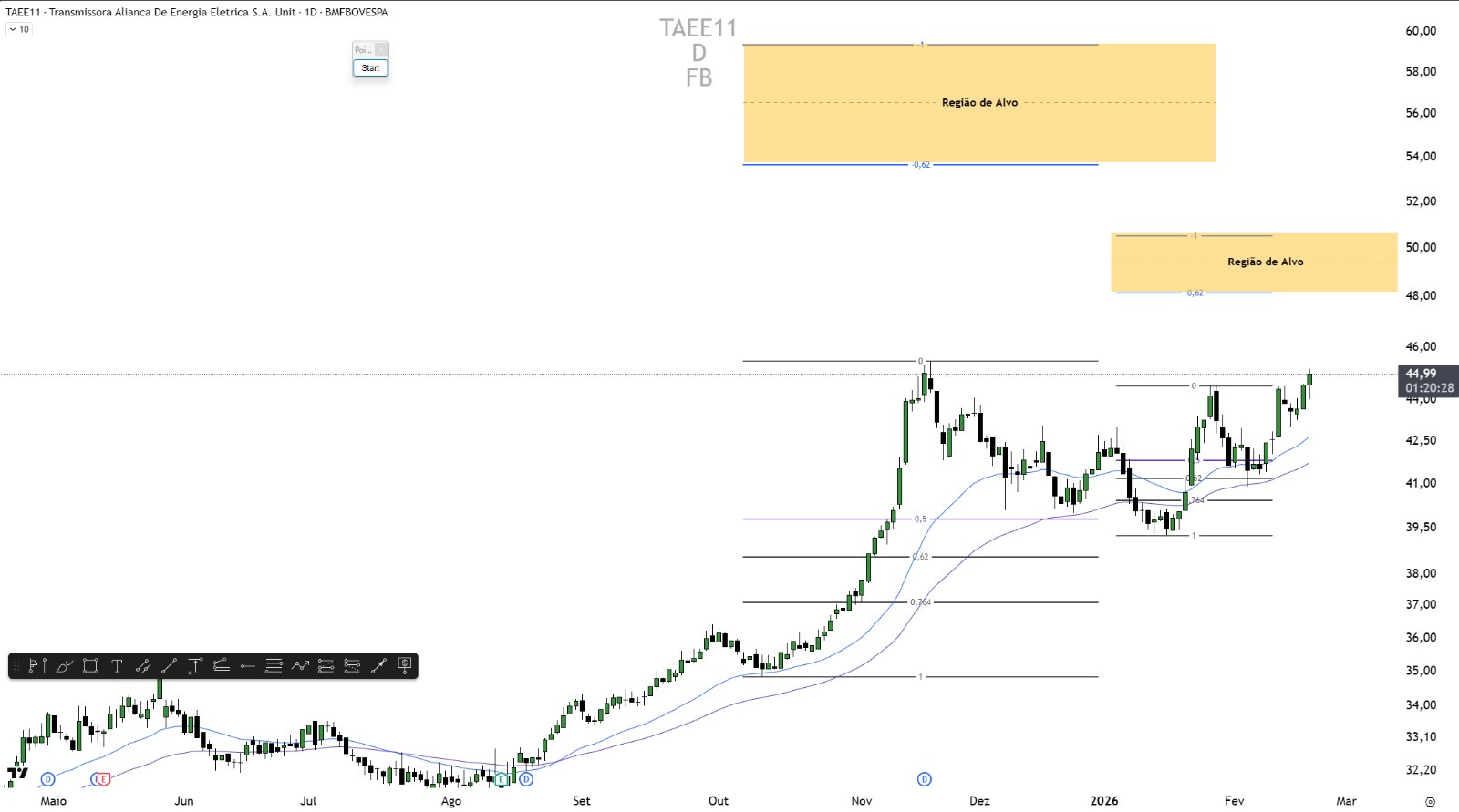Select the zigzag path arrow tool
This screenshot has width=1459, height=812.
[300, 666]
